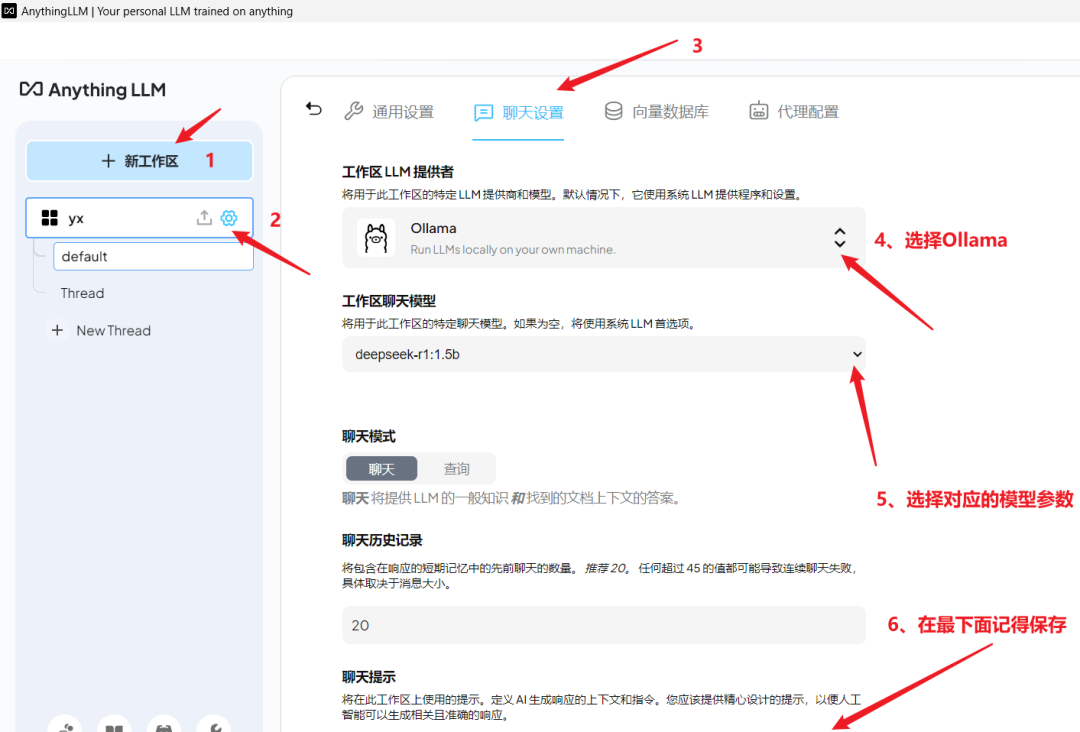Click the gear icon for yx workspace

(229, 218)
